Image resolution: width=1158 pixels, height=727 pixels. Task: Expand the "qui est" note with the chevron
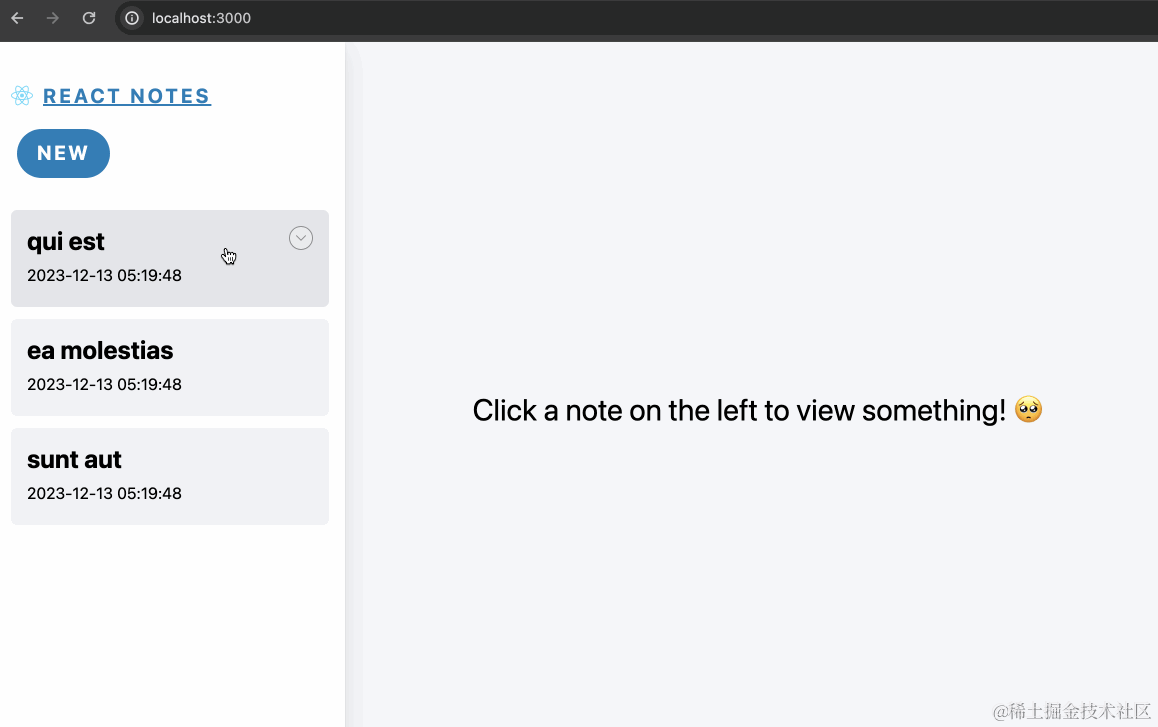(x=301, y=238)
